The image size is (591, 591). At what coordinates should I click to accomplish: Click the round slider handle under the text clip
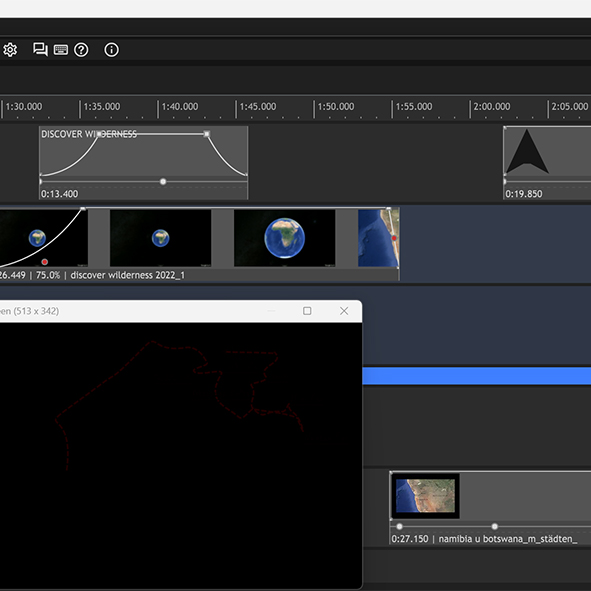click(163, 182)
